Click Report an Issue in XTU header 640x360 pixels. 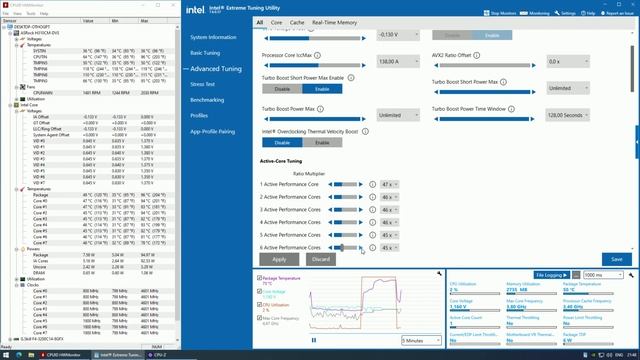(617, 13)
